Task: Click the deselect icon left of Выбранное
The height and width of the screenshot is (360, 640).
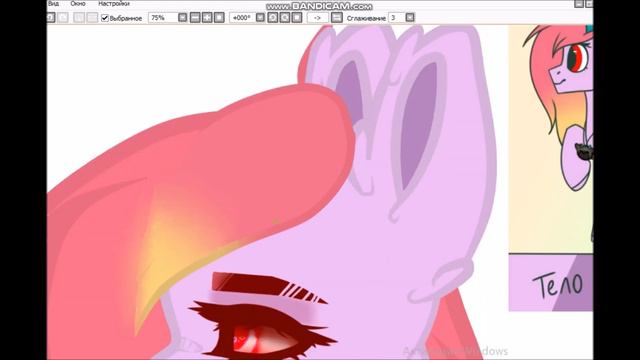Action: click(x=79, y=18)
